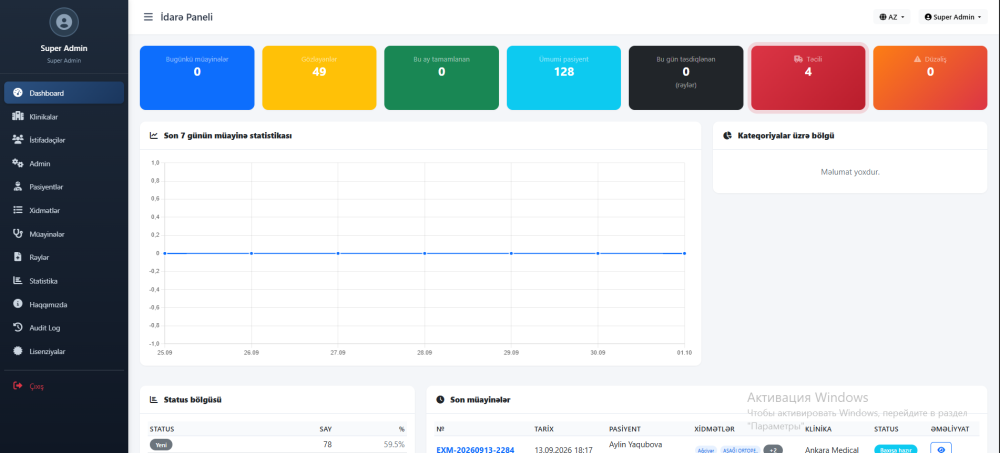
Task: Go to İstifadəçilər page
Action: tap(64, 140)
